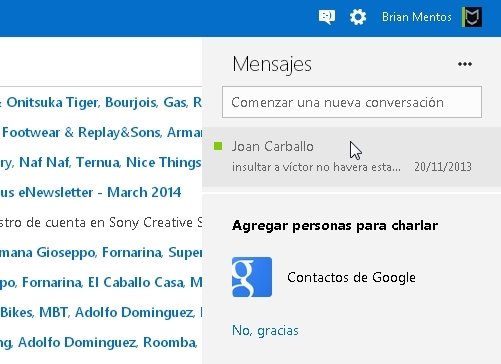
Task: Open email Naf Naf, Ternua, Nice Things
Action: pos(101,162)
